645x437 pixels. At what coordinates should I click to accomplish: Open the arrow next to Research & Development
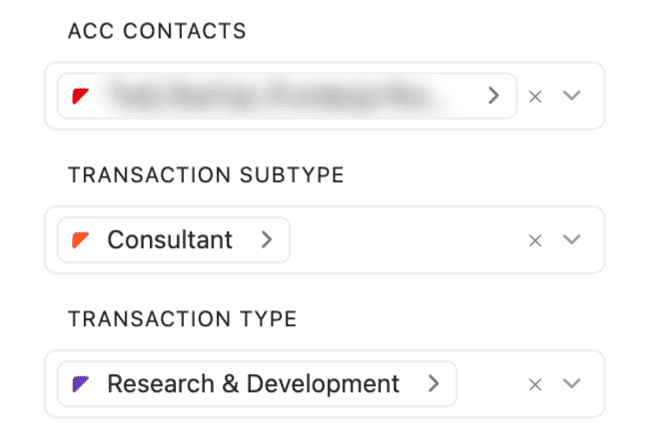(433, 383)
